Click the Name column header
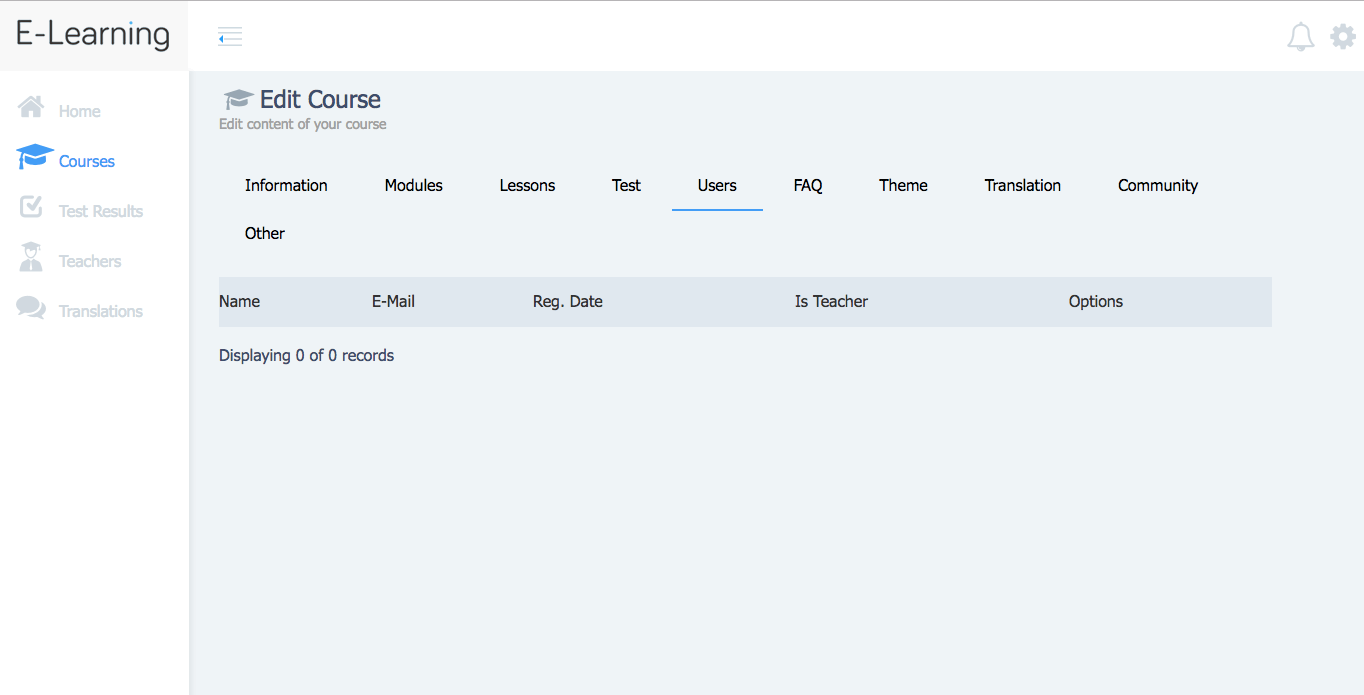Image resolution: width=1364 pixels, height=695 pixels. click(239, 301)
